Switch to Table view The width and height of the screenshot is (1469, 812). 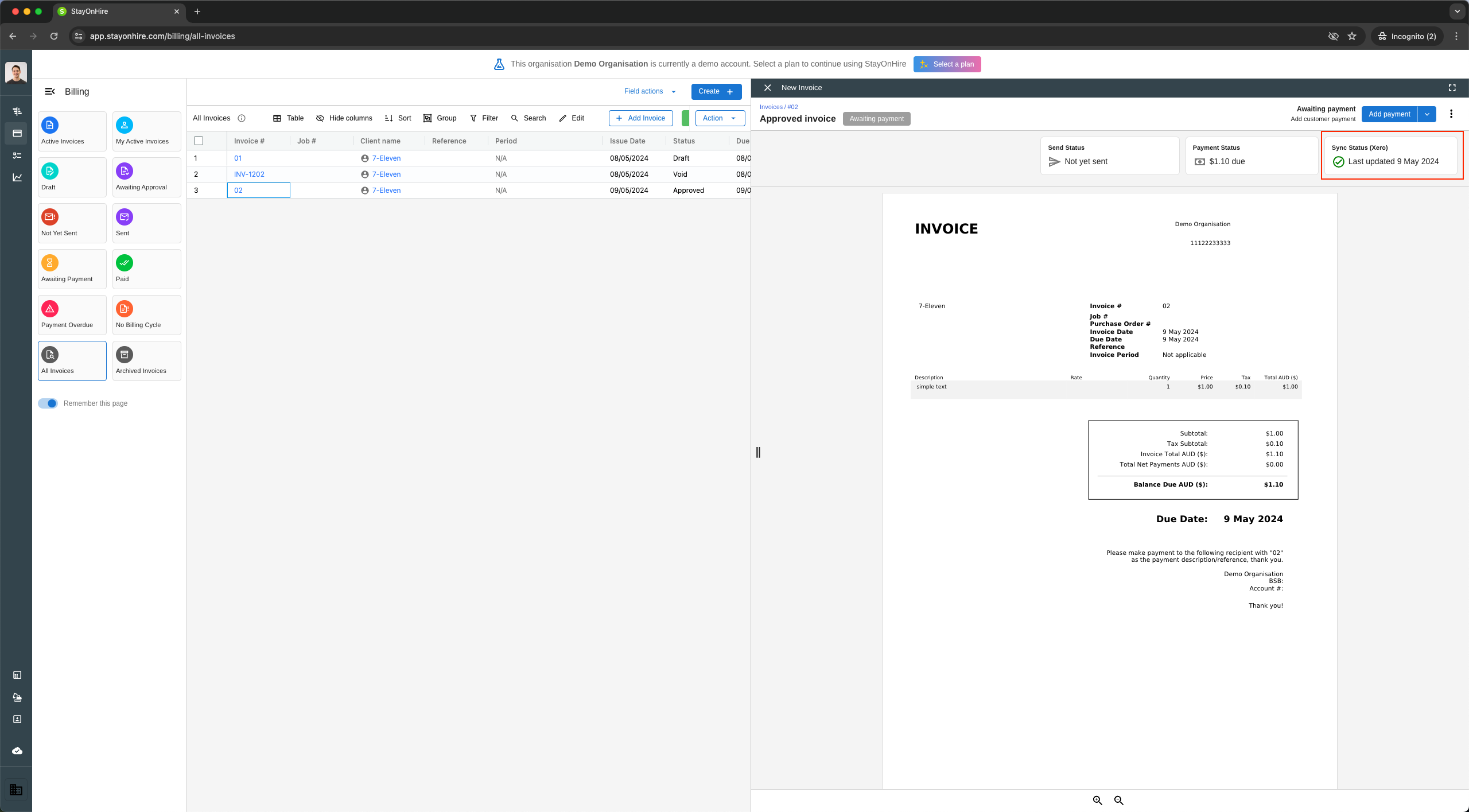(289, 118)
